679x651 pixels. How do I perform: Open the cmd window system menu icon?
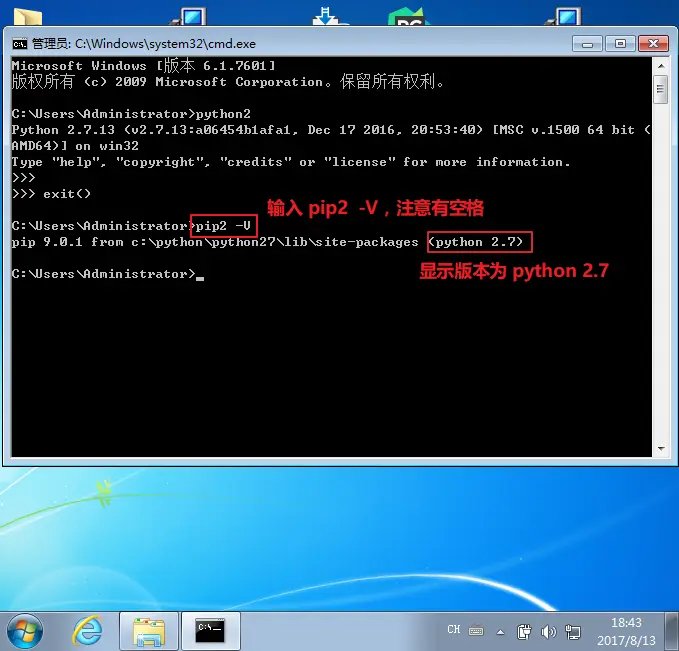point(19,44)
